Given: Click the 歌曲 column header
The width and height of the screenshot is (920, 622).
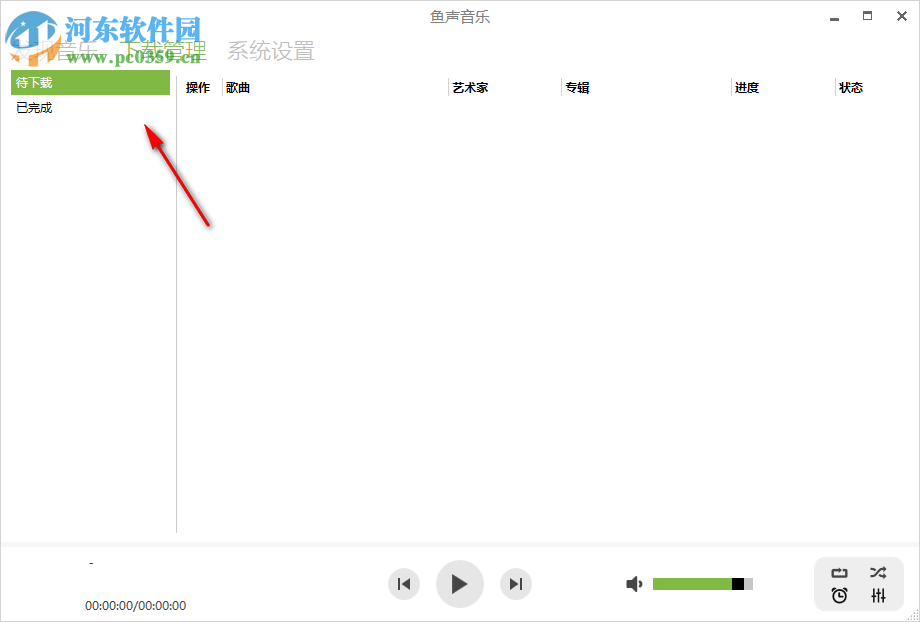Looking at the screenshot, I should pos(240,87).
